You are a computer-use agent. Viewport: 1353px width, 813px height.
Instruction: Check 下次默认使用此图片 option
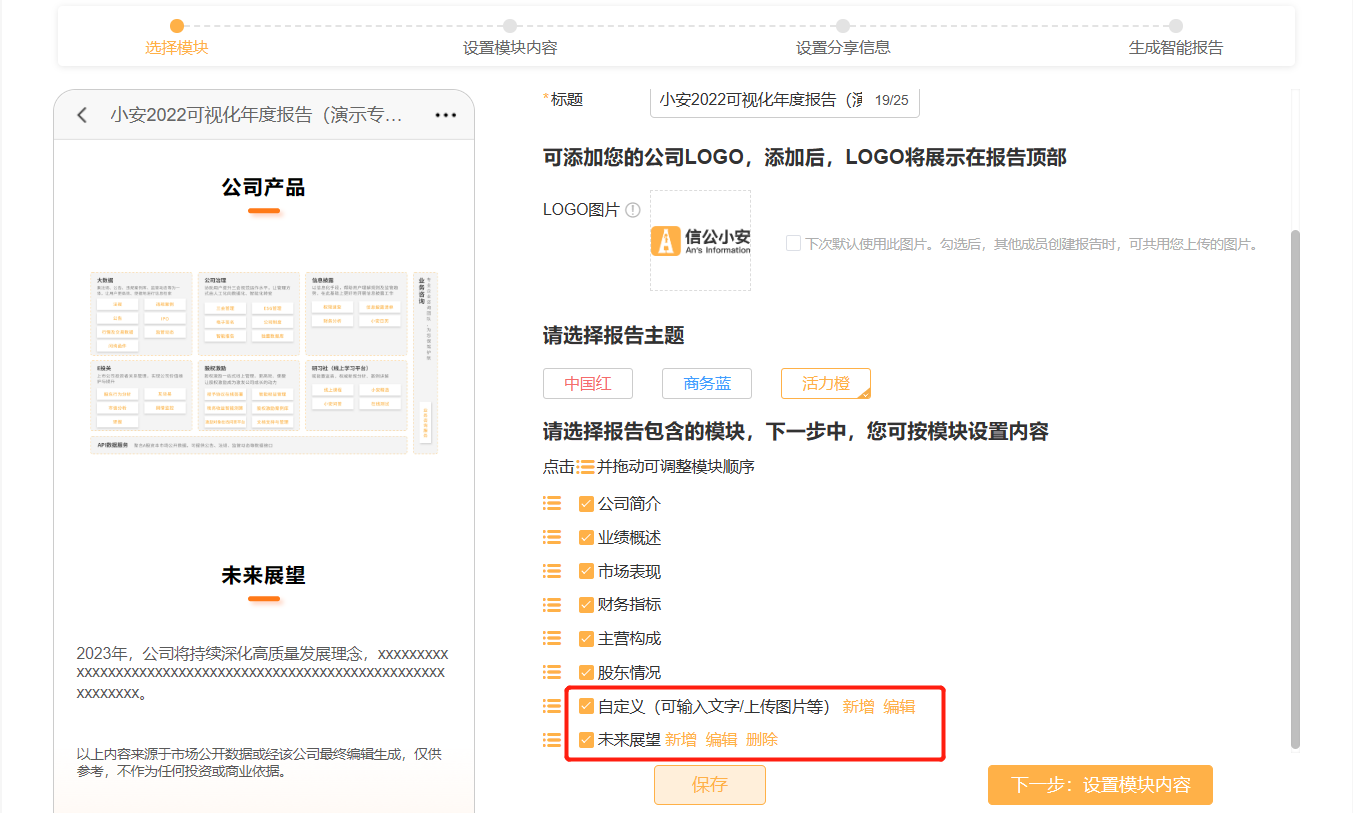click(793, 243)
